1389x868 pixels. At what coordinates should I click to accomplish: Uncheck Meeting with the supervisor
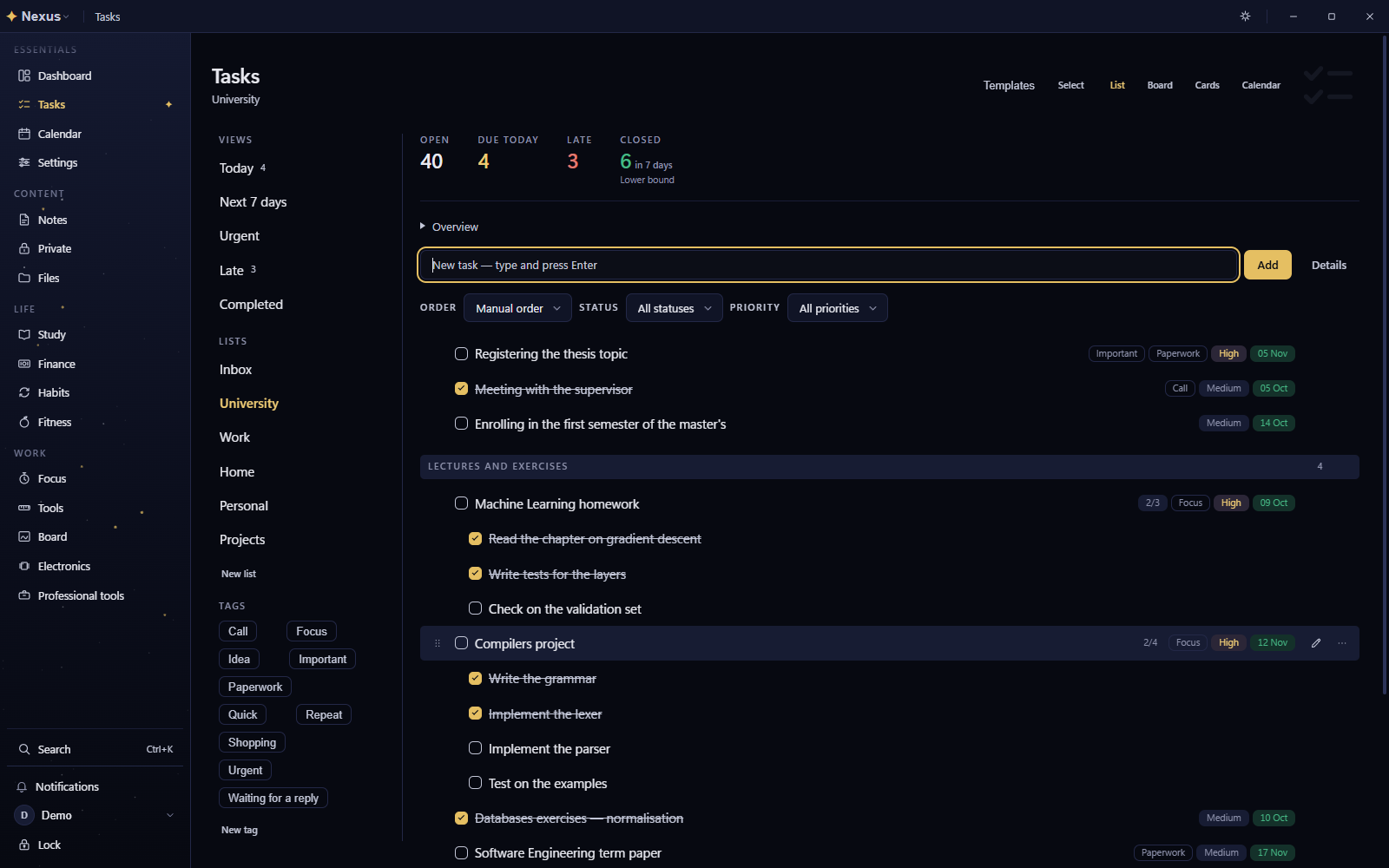click(x=462, y=389)
